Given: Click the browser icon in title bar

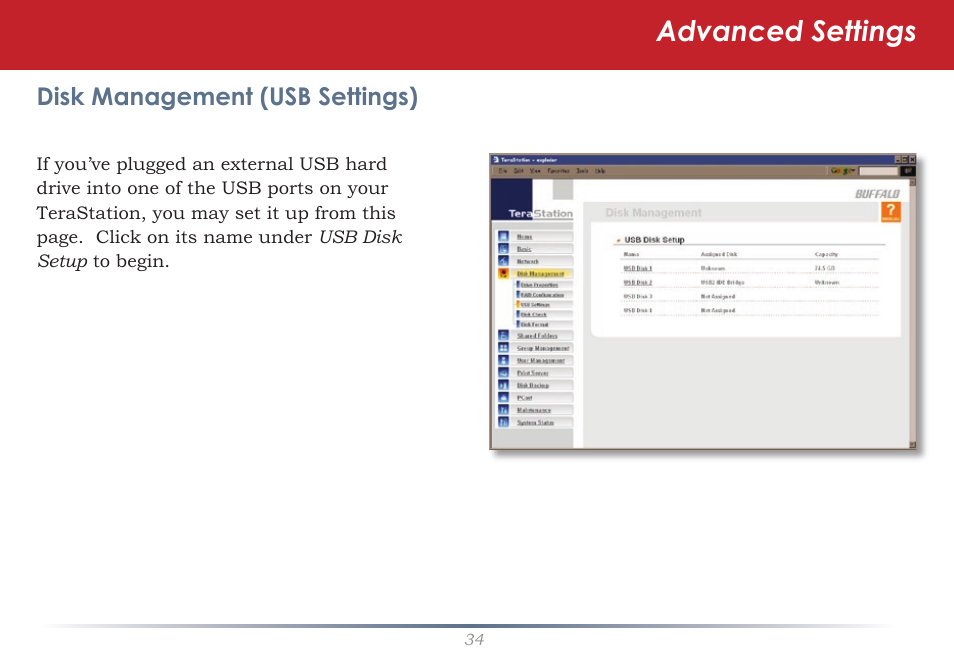Looking at the screenshot, I should point(496,159).
